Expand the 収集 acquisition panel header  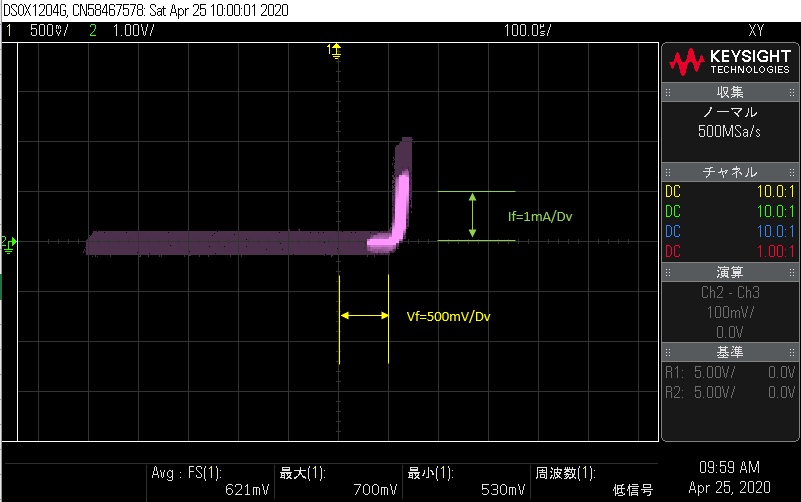pos(729,92)
